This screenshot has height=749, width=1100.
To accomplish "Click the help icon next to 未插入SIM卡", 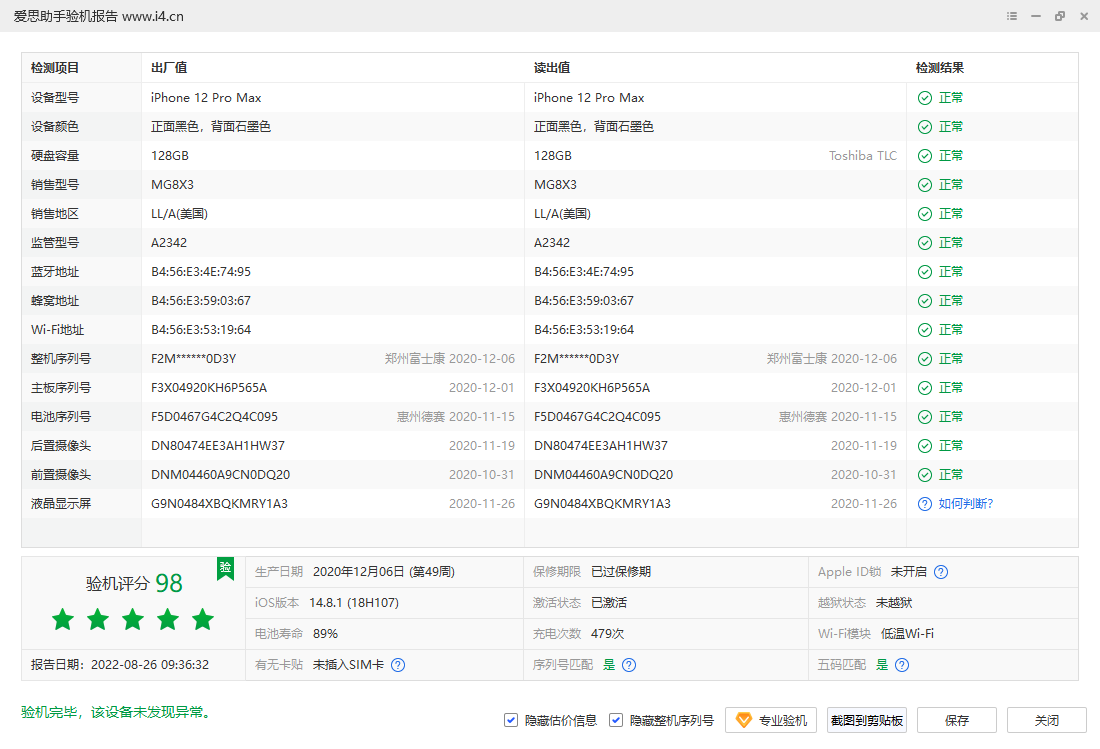I will point(398,665).
